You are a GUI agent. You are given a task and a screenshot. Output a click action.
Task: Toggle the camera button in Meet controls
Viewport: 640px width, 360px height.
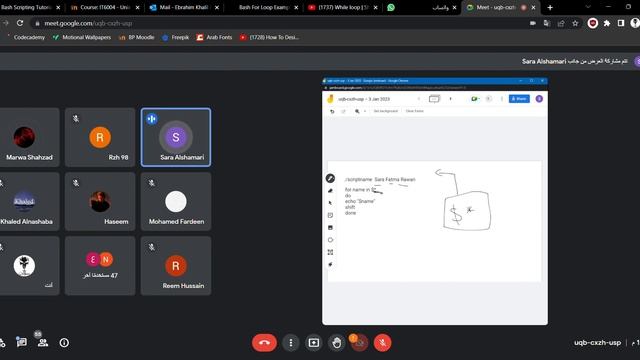[x=360, y=343]
